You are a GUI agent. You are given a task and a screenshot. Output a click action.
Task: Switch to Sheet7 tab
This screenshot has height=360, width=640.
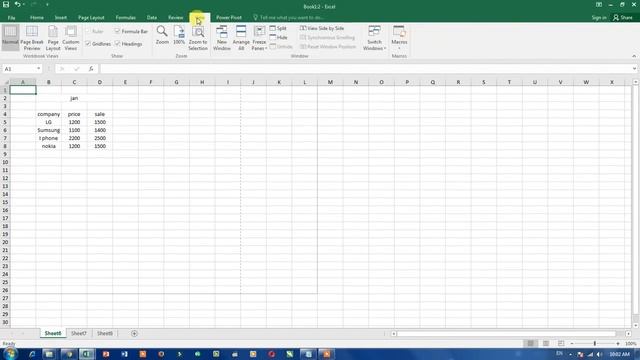tap(79, 333)
